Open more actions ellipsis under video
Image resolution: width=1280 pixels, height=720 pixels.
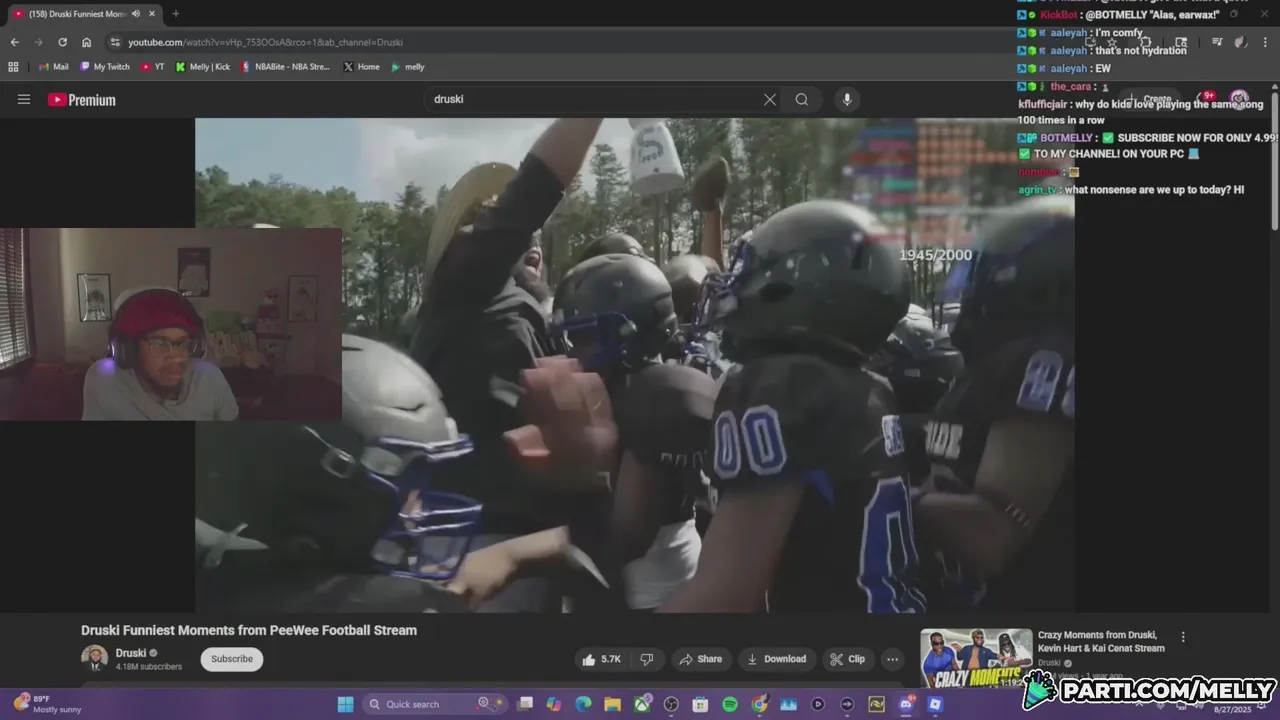point(892,659)
